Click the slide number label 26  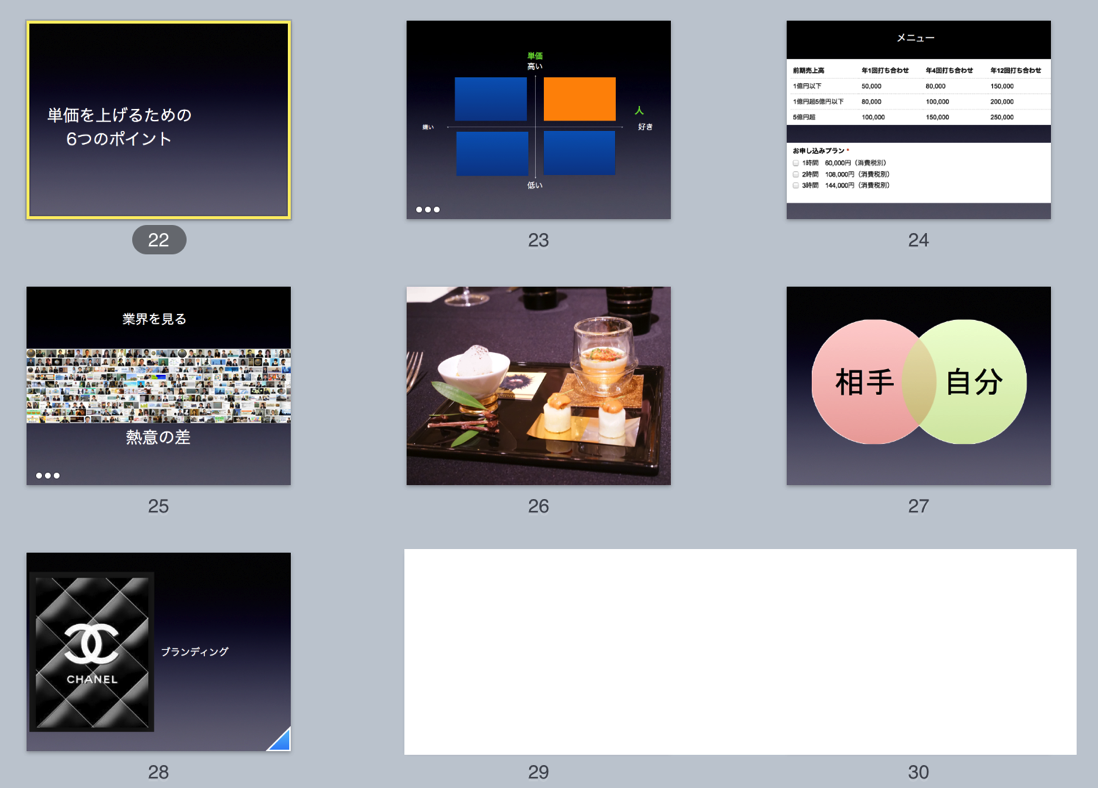click(538, 506)
